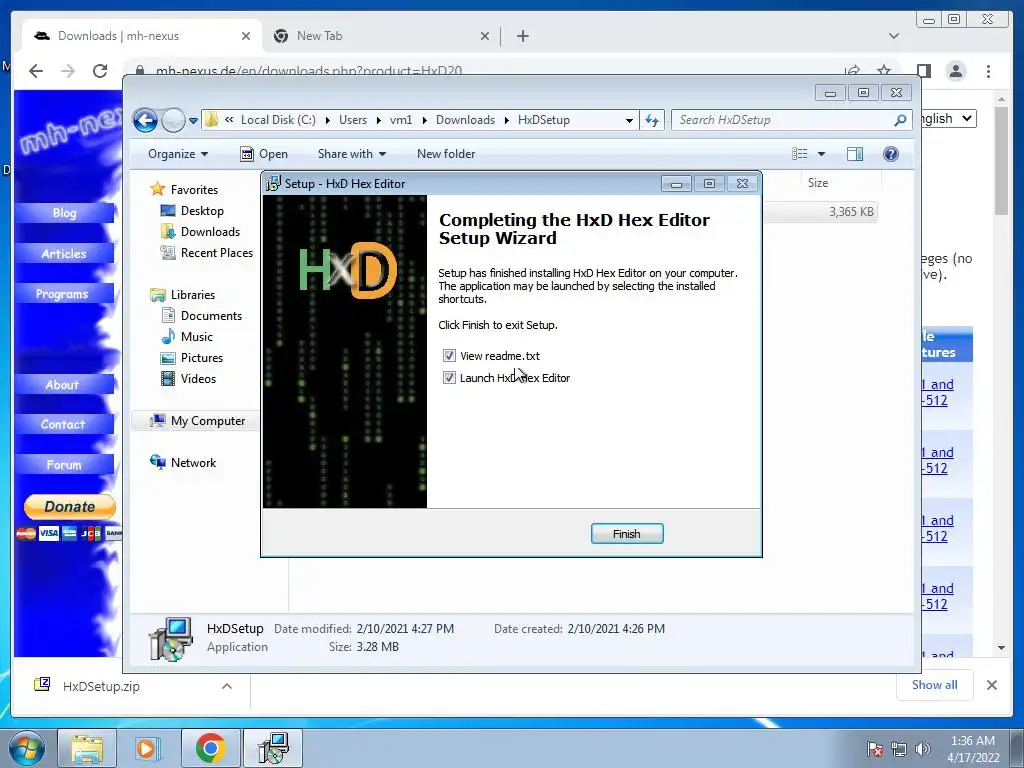Open the Music library
Viewport: 1024px width, 768px height.
(x=197, y=337)
